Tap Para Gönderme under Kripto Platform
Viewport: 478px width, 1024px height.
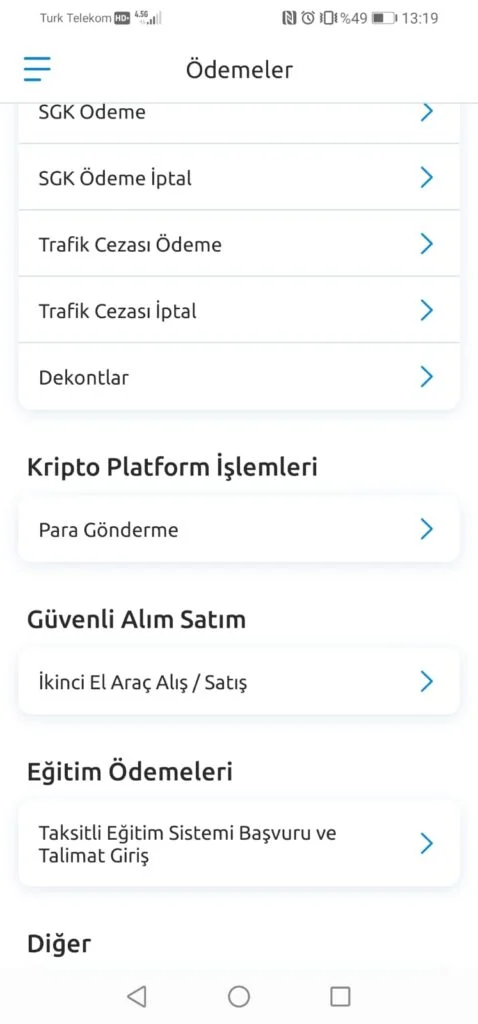pyautogui.click(x=239, y=529)
